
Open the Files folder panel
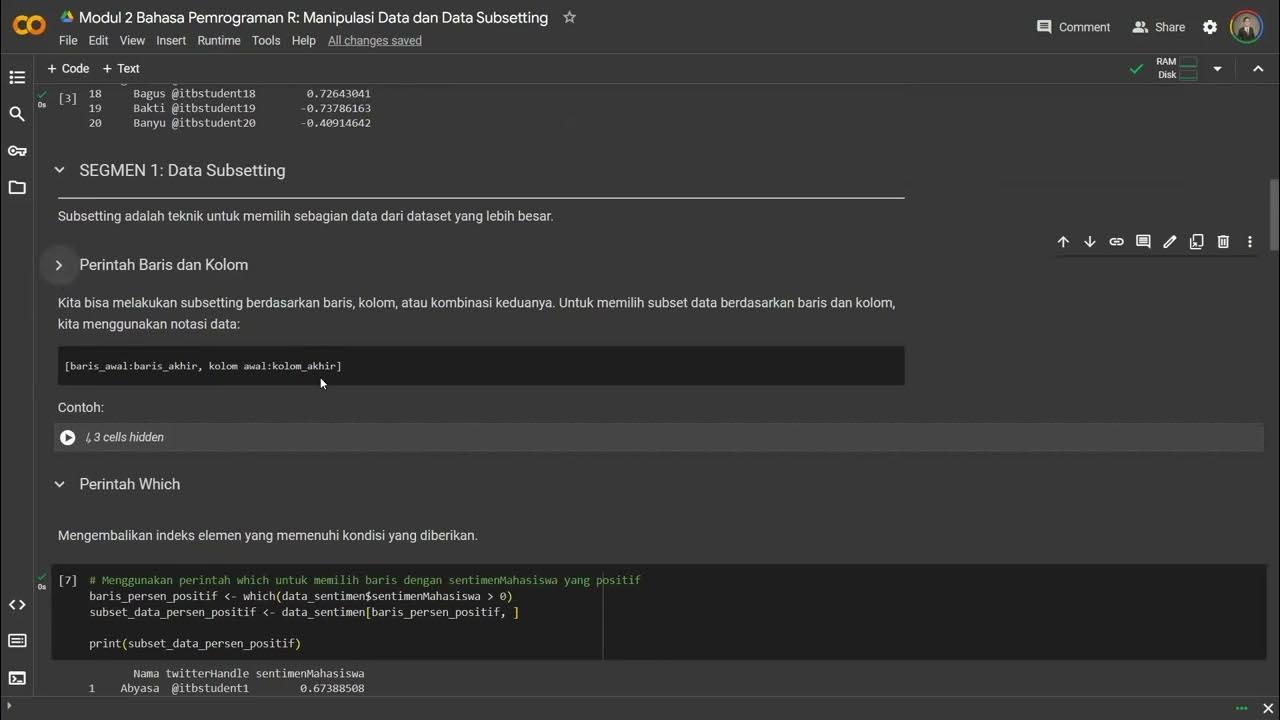click(x=17, y=188)
